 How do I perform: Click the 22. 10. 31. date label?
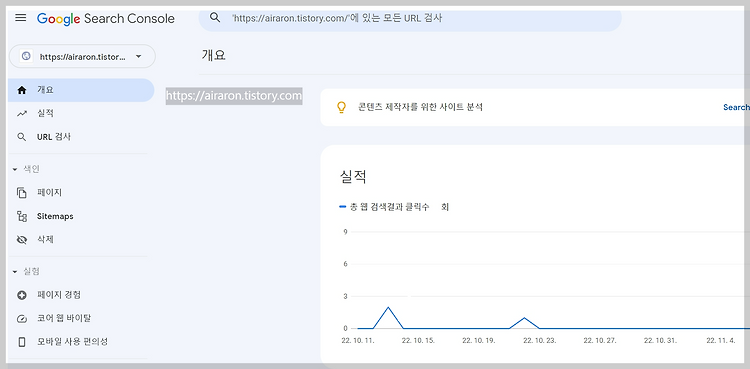660,341
